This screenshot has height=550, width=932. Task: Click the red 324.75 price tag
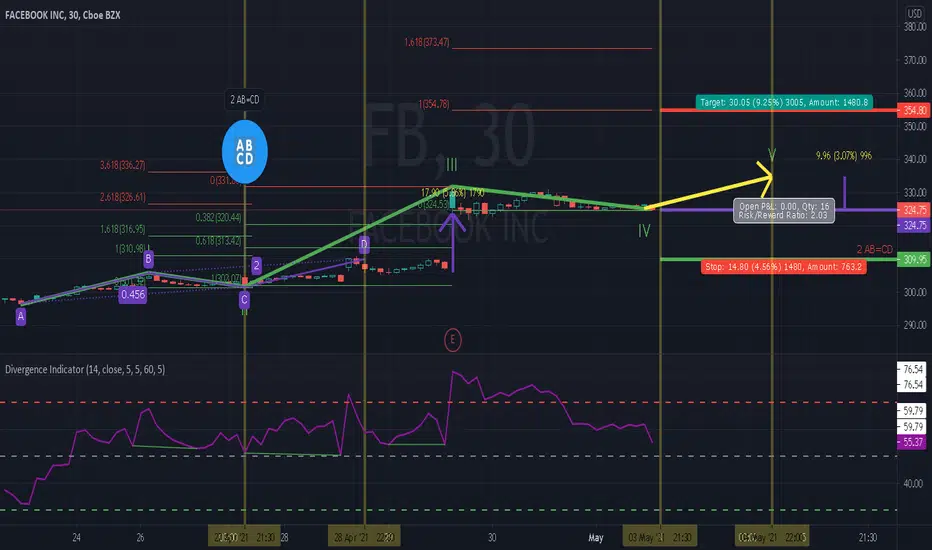tap(914, 210)
